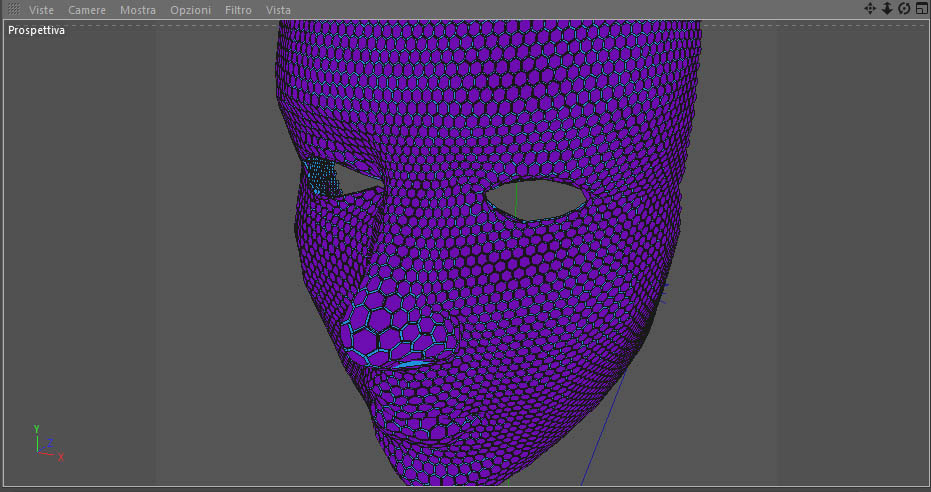
Task: Click the viewport zoom camera icon
Action: coord(887,8)
